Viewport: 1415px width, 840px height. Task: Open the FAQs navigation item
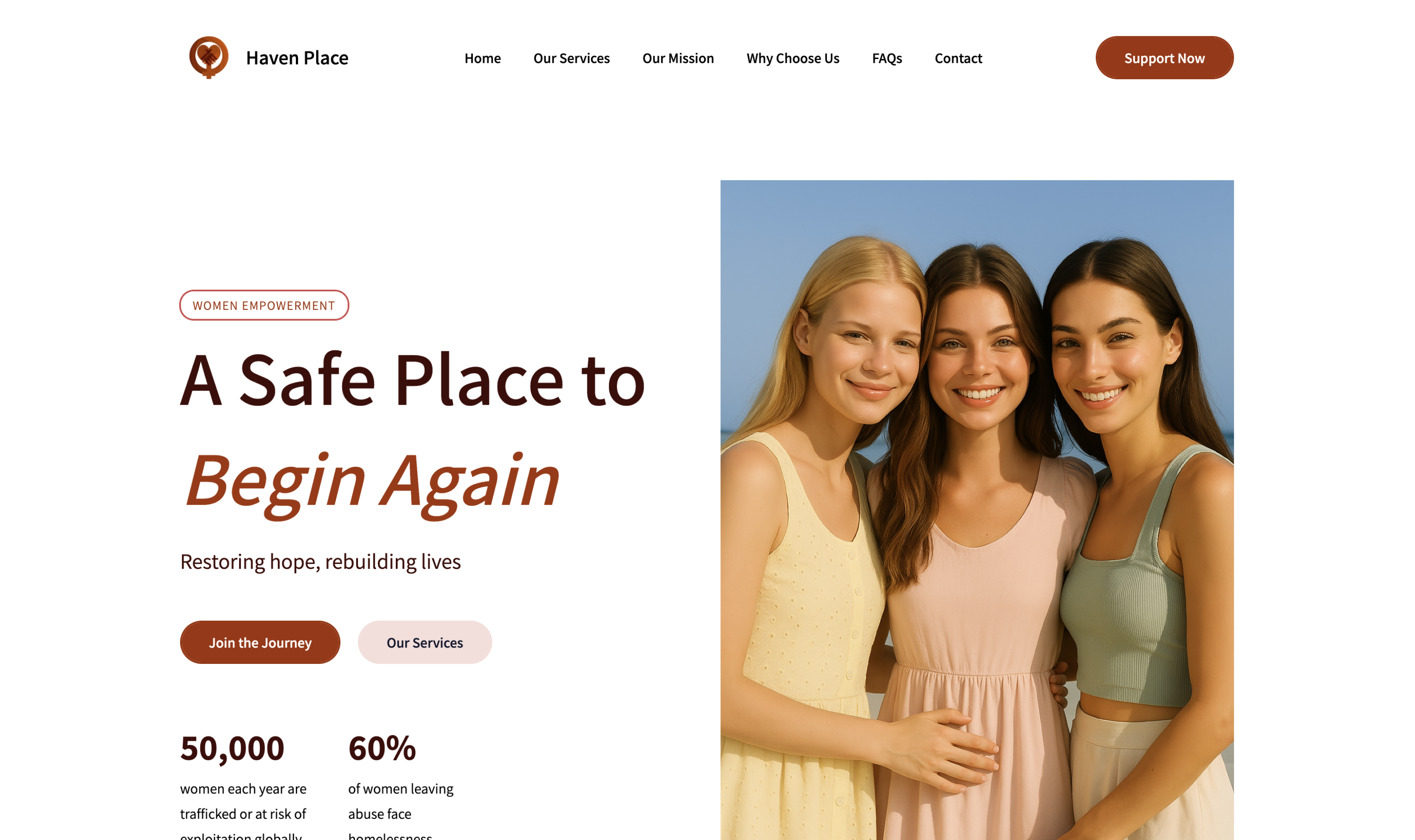coord(886,58)
